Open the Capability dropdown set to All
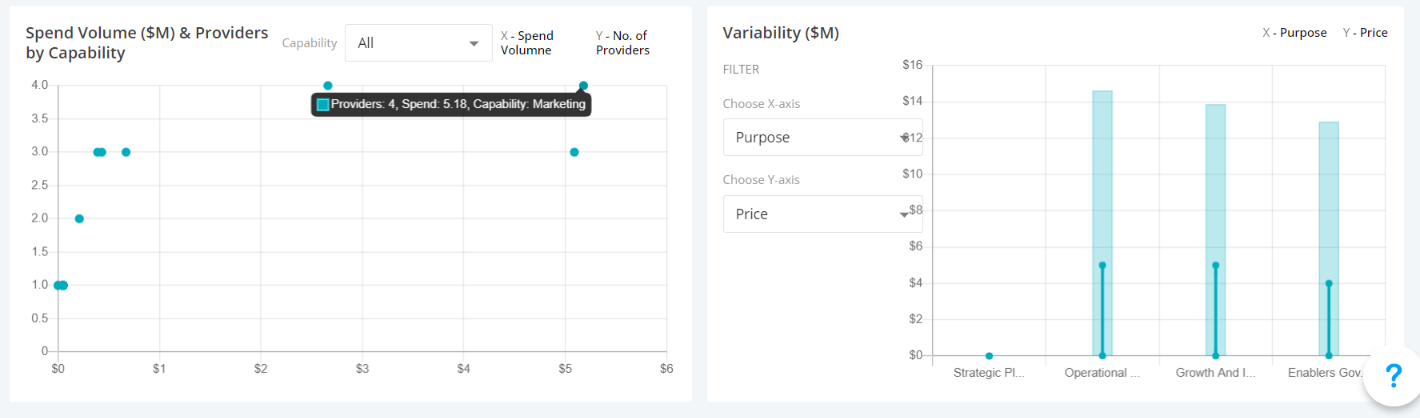 418,43
